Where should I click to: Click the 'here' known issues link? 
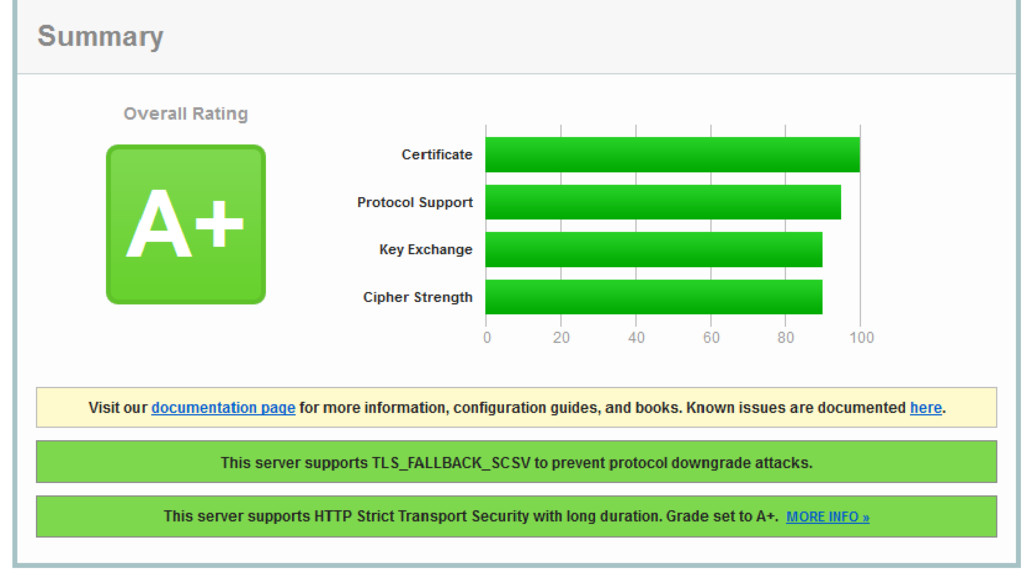925,408
